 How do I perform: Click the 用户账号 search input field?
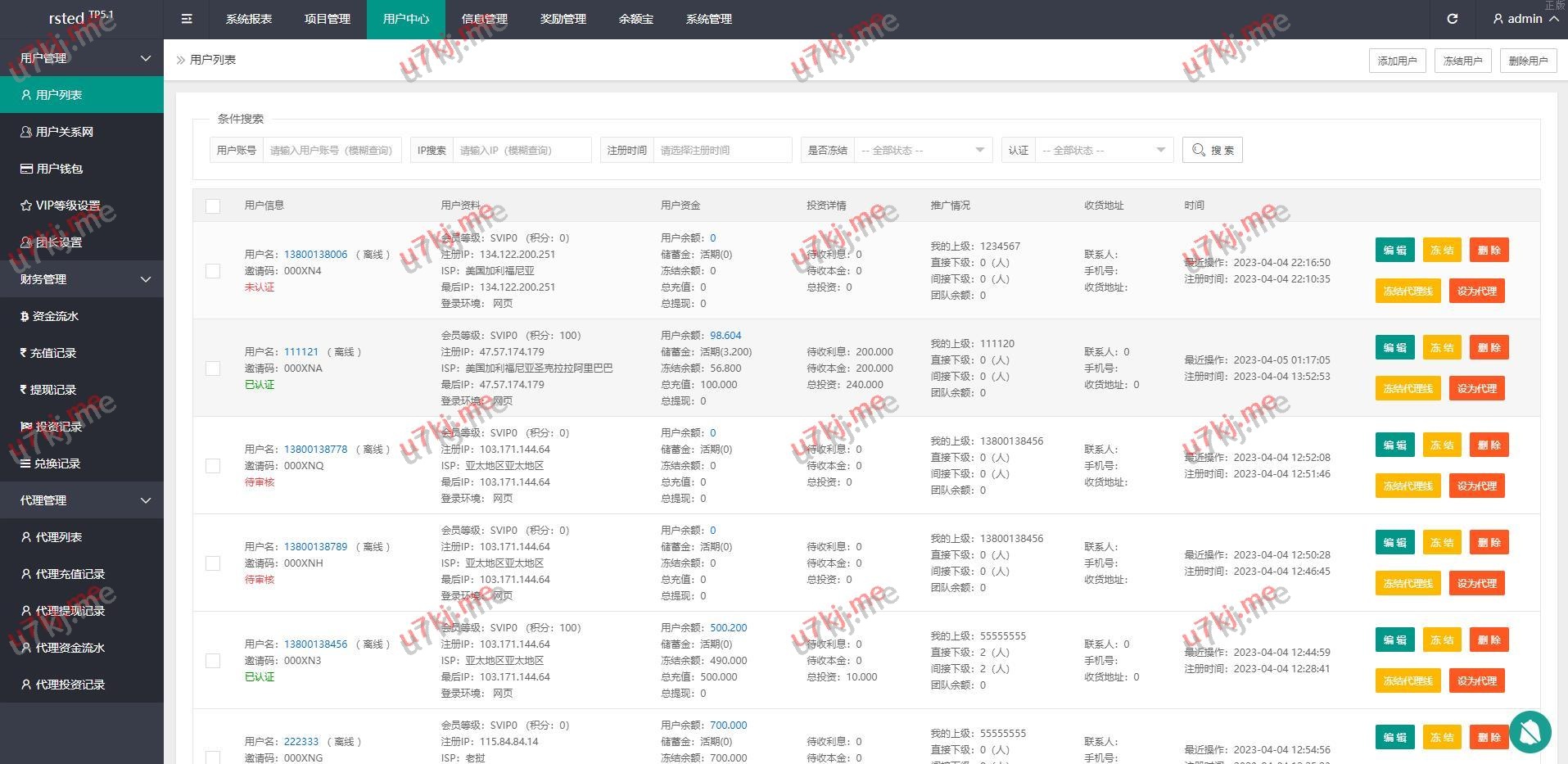coord(331,151)
